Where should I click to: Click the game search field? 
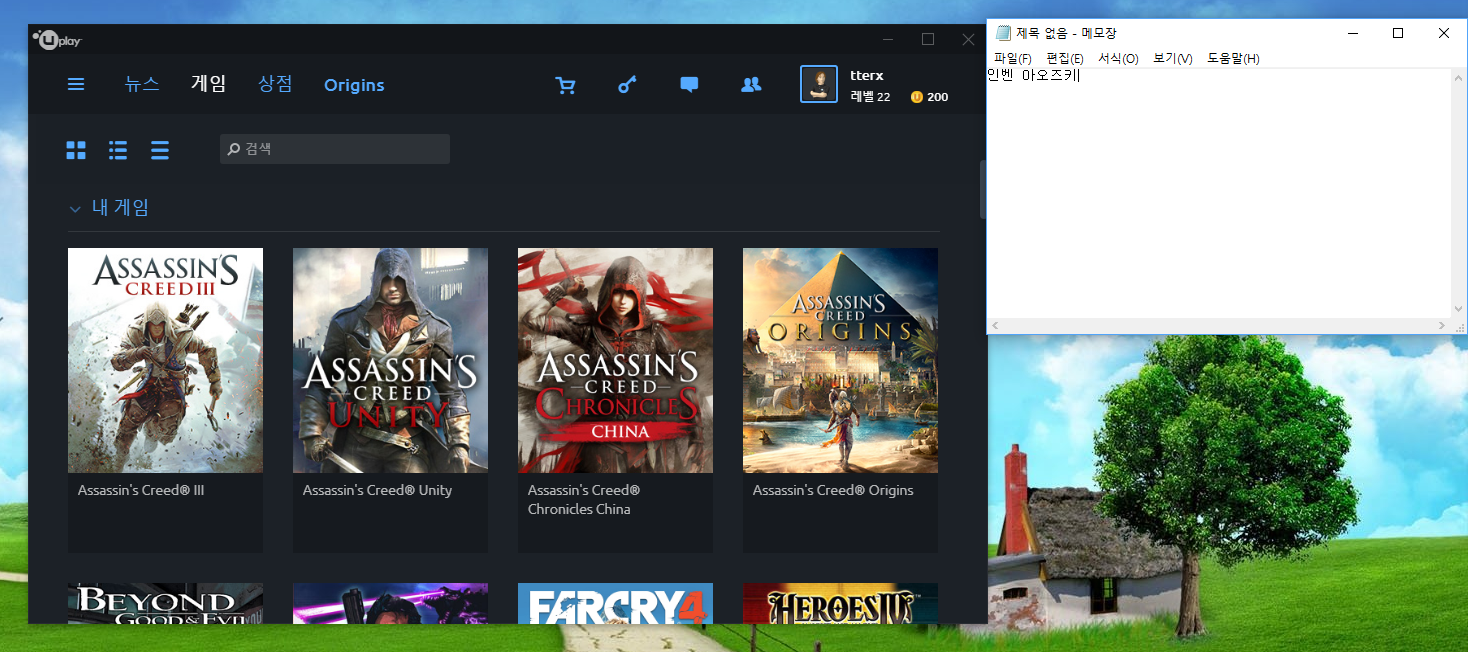[335, 149]
